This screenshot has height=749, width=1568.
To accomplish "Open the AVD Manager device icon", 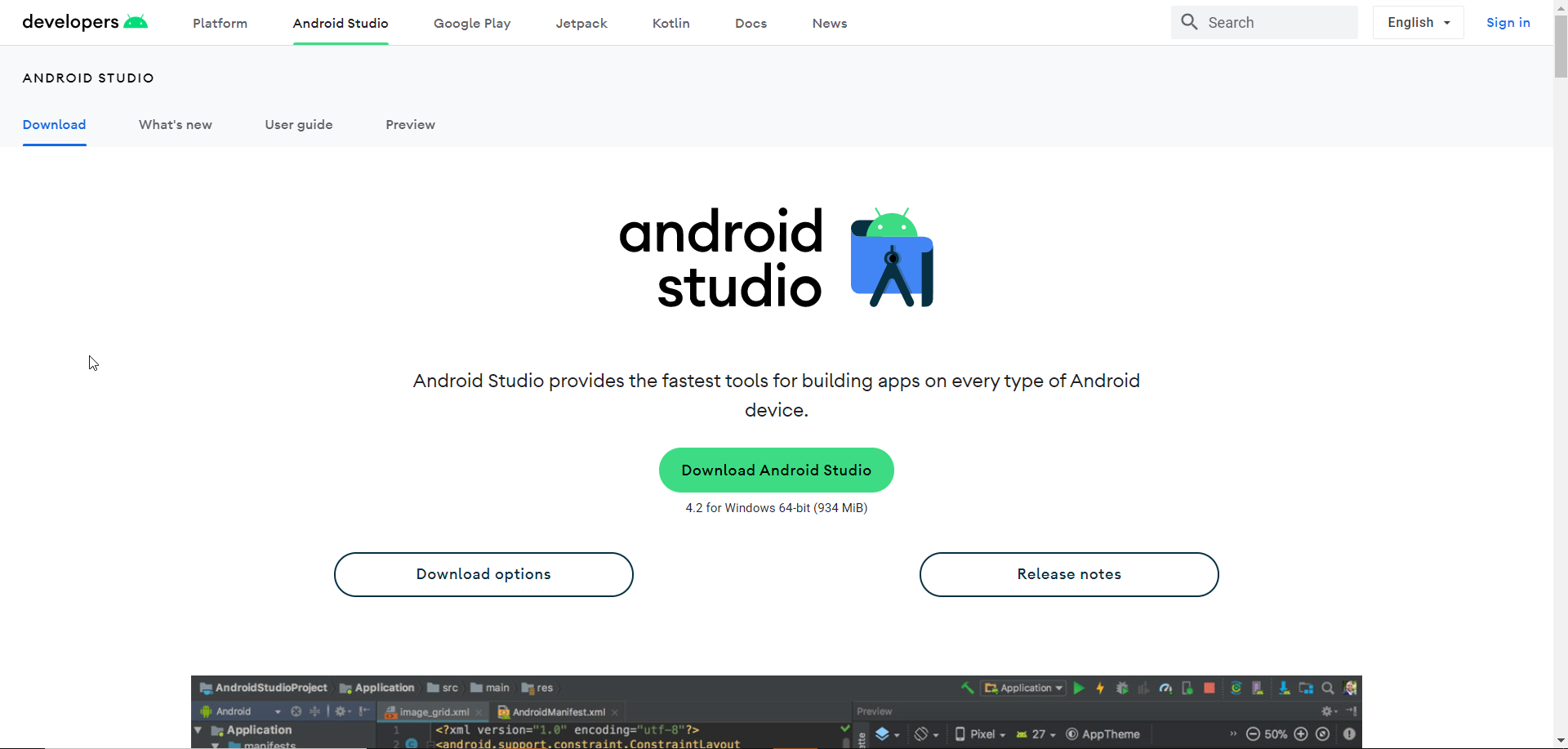I will [1258, 688].
